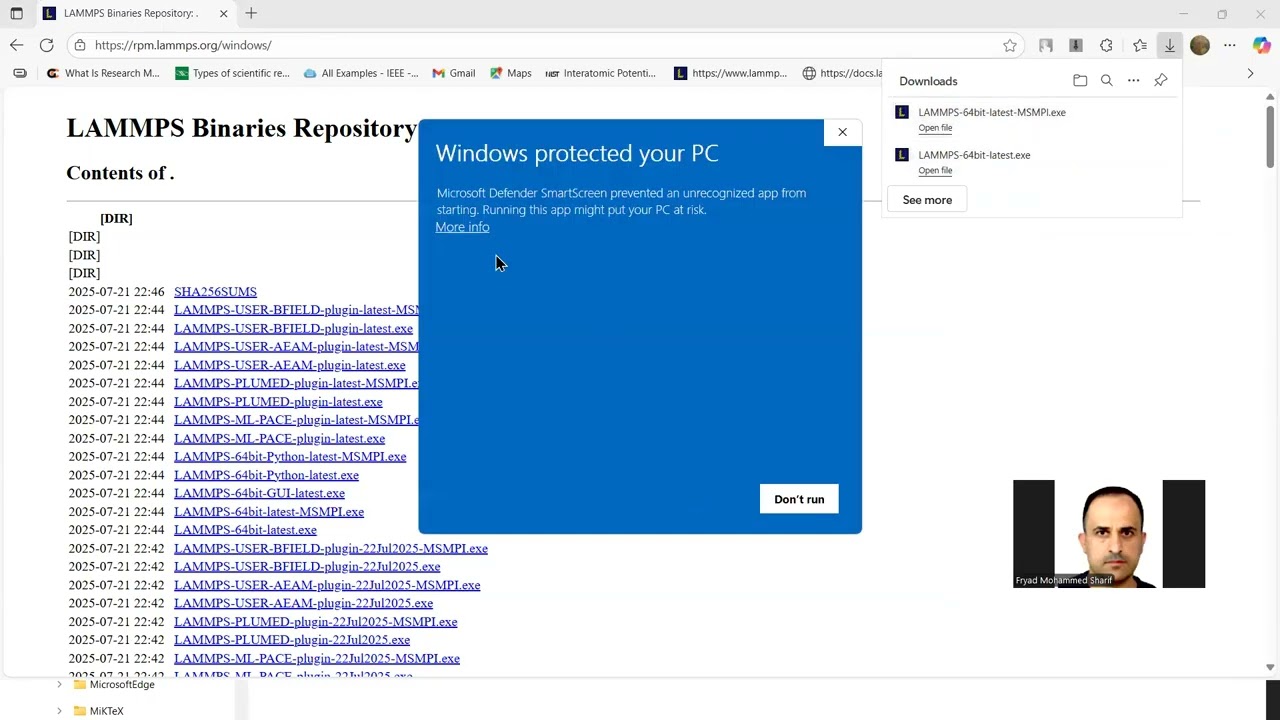Open the What Is Research M... bookmark

click(103, 73)
